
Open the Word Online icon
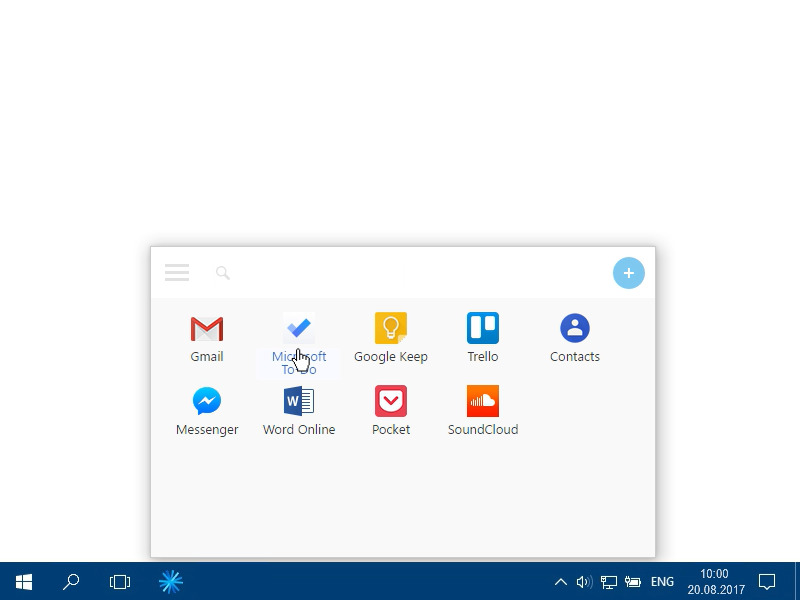click(299, 401)
